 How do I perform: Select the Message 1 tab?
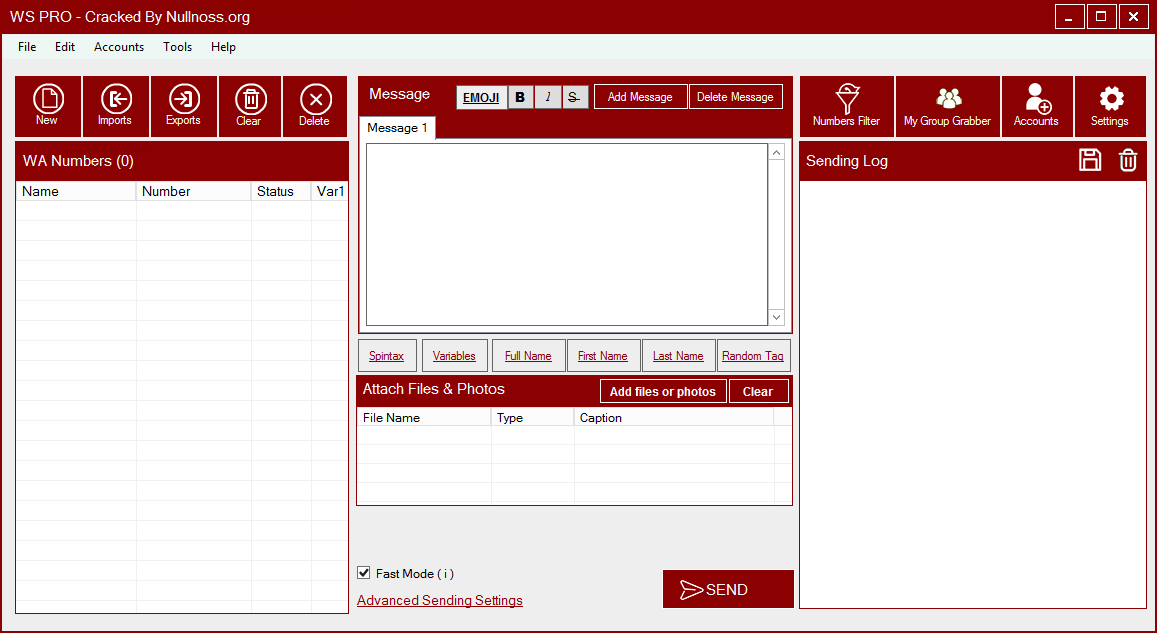click(398, 128)
